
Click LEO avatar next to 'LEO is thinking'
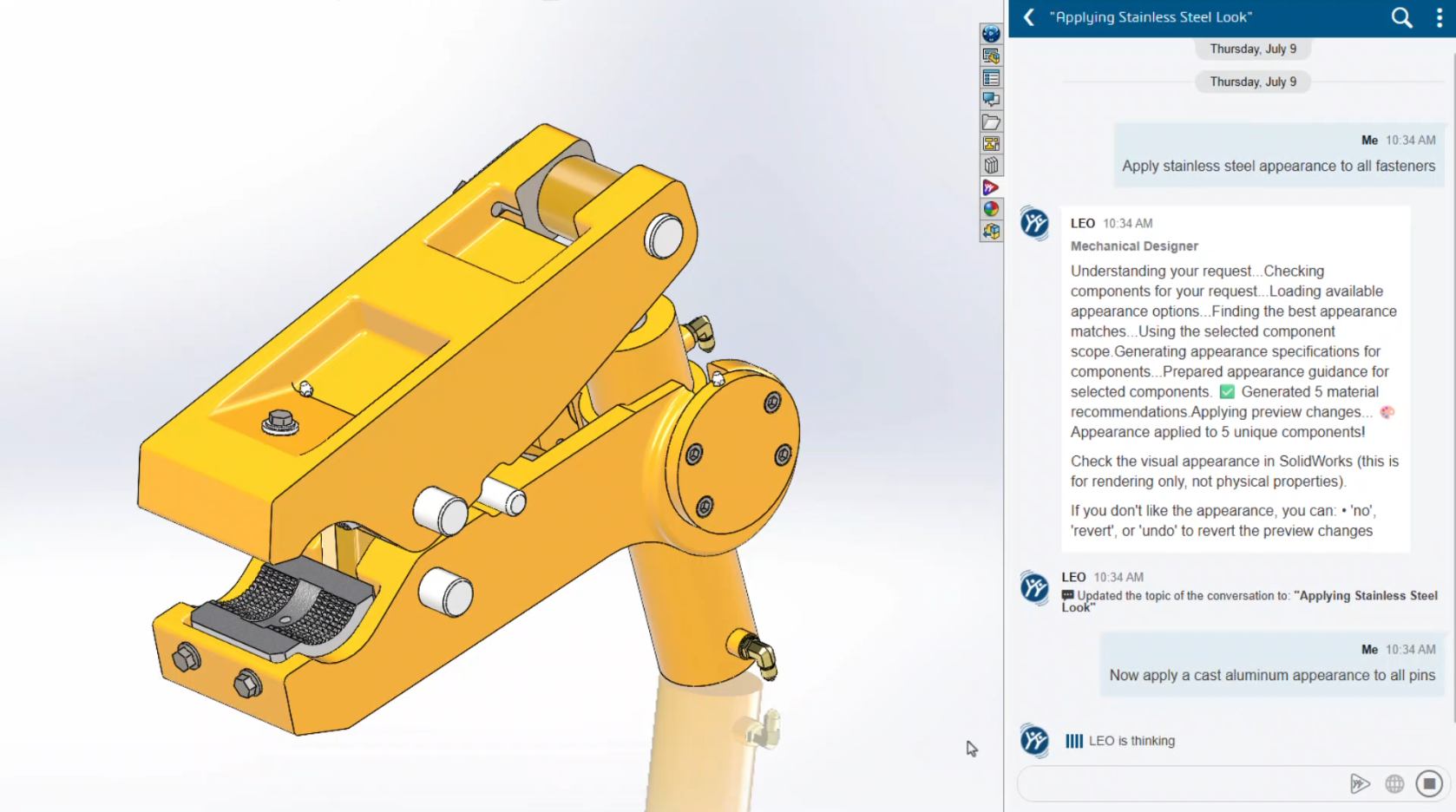pos(1034,740)
